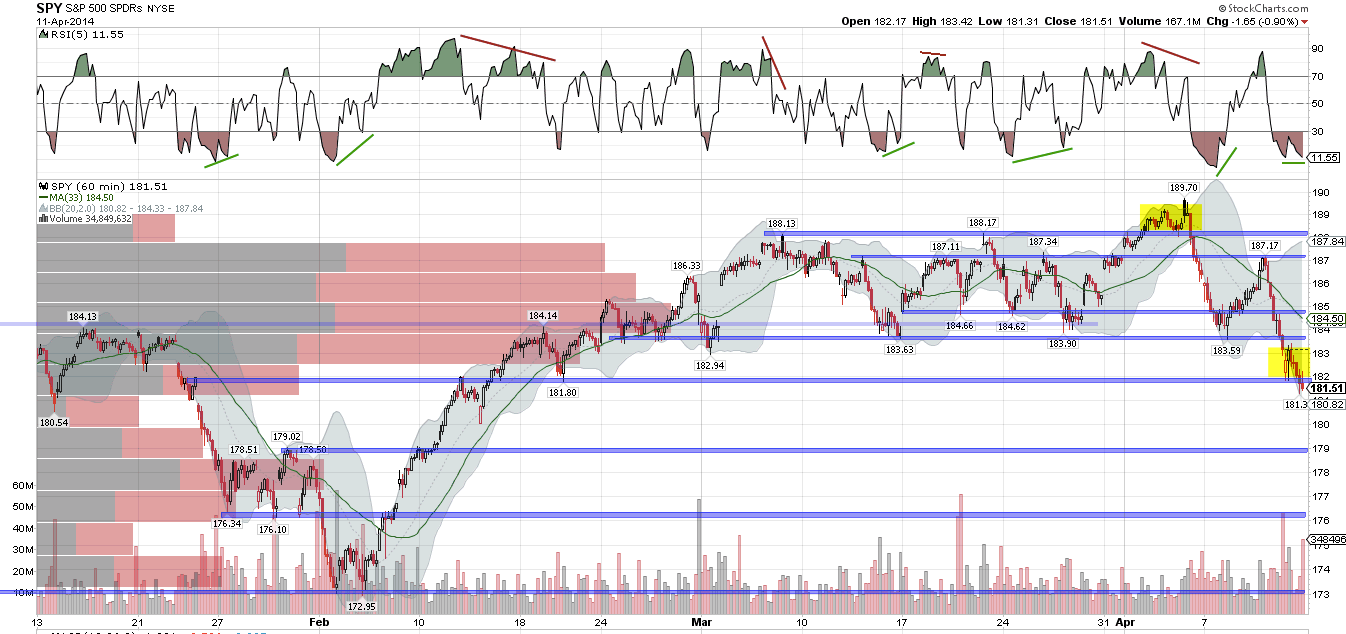Screen dimensions: 1346x634
Task: Click the 184.66 price label
Action: pos(959,326)
